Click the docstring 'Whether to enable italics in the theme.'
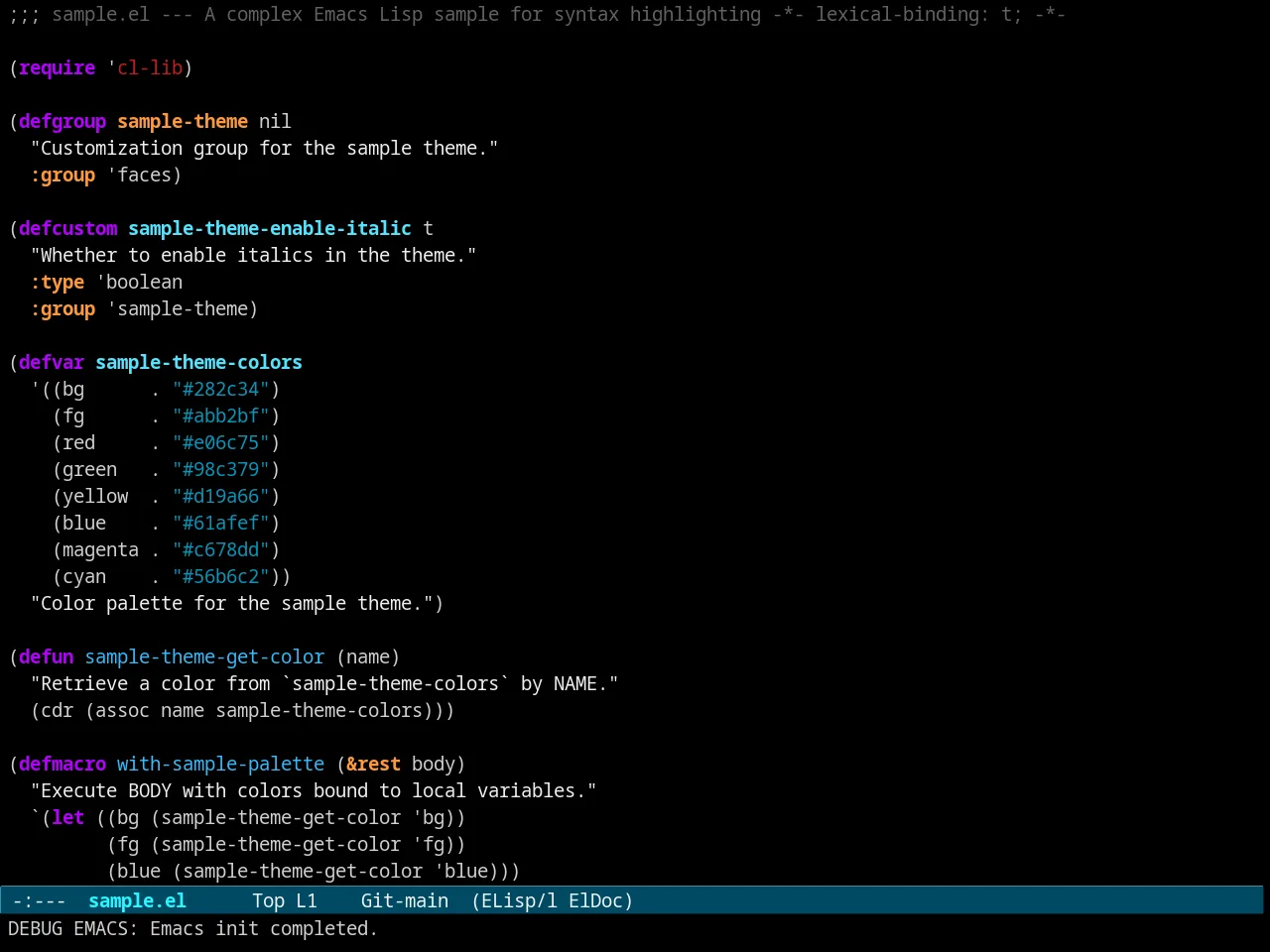The image size is (1270, 952). click(254, 255)
